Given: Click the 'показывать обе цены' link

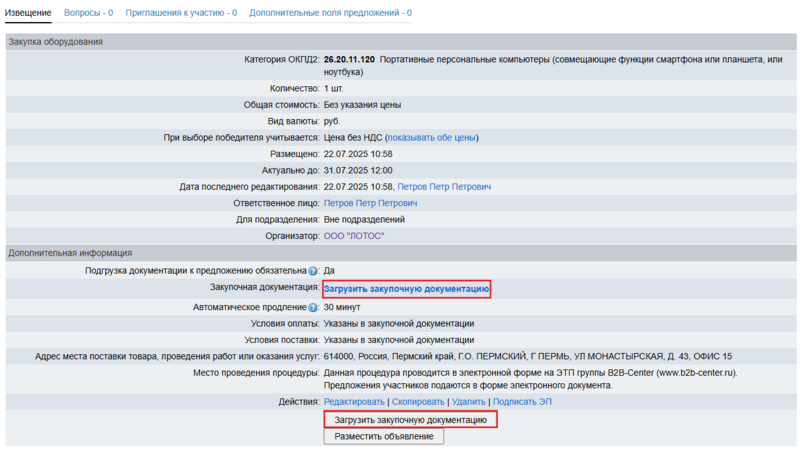Looking at the screenshot, I should [432, 138].
